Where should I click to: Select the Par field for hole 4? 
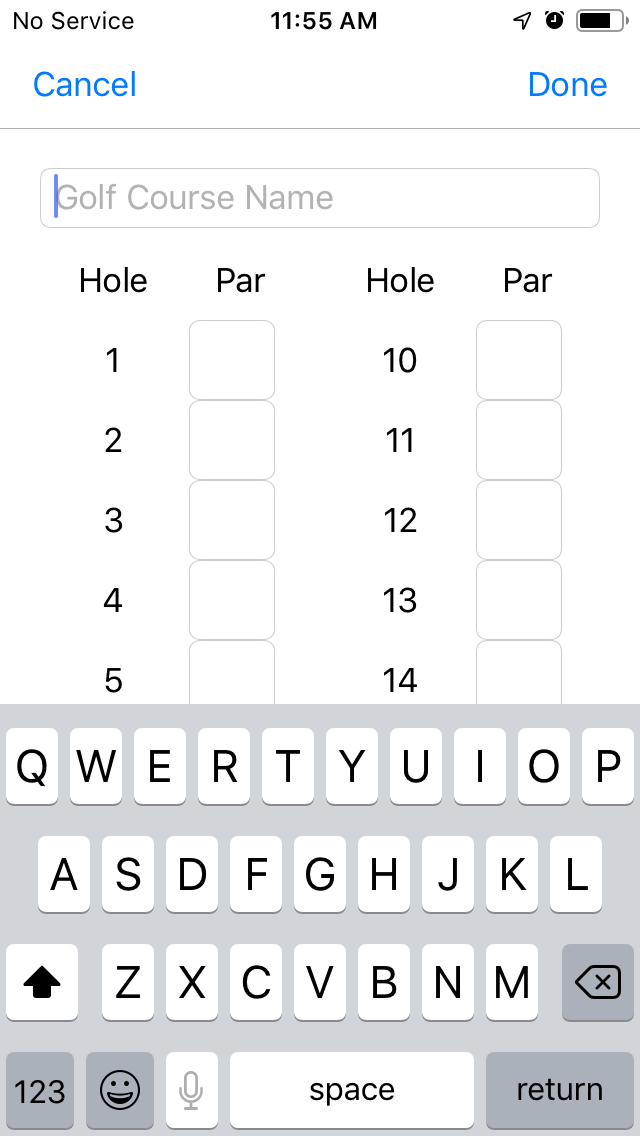coord(231,600)
